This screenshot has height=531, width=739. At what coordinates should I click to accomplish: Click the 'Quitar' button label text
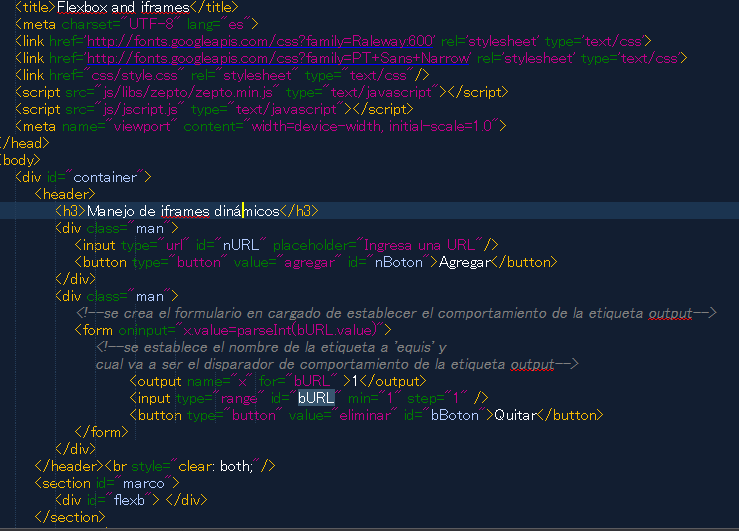[x=515, y=415]
